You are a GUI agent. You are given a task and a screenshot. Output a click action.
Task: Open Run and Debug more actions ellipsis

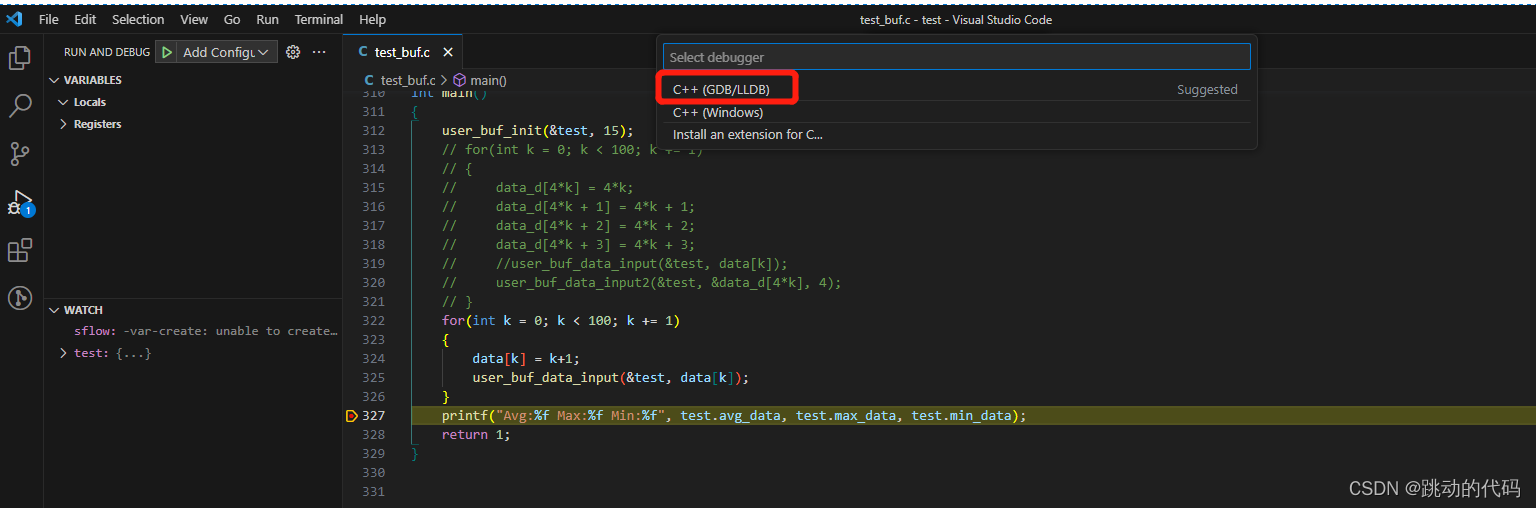tap(319, 52)
